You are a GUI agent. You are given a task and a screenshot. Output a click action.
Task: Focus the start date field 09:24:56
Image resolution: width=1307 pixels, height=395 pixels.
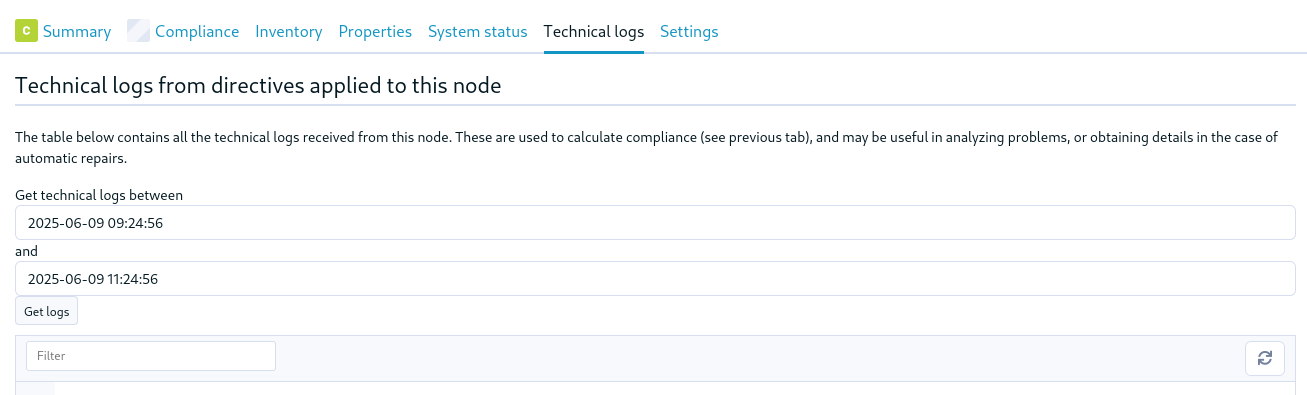click(x=655, y=223)
